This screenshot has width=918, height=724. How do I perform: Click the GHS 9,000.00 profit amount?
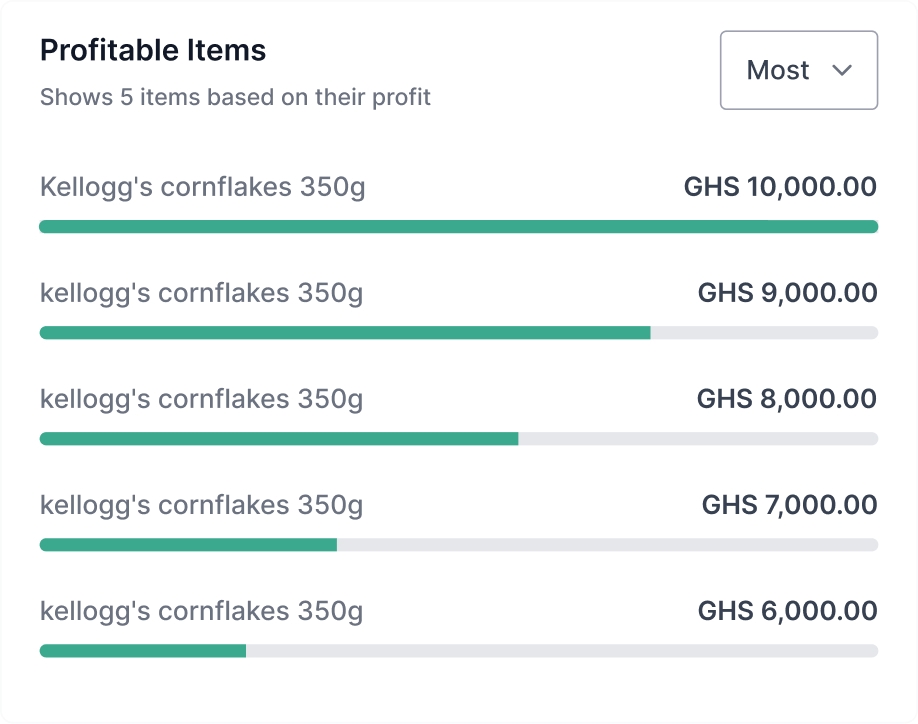[x=787, y=293]
